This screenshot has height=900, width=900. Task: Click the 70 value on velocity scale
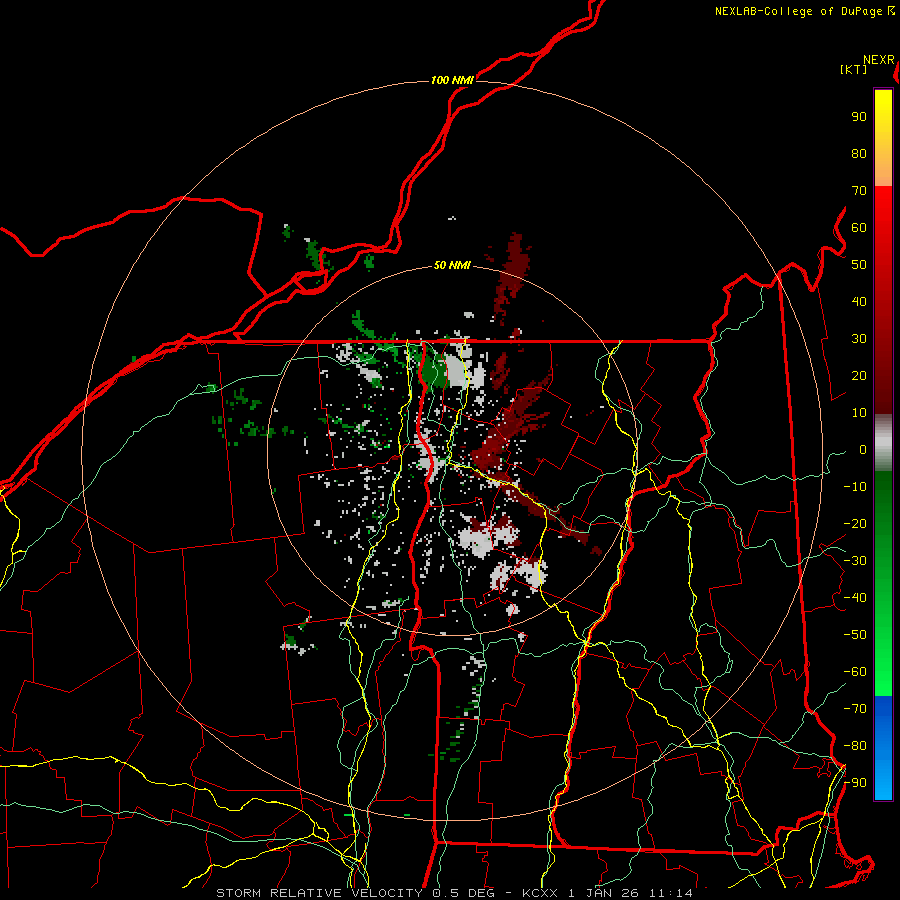pos(859,191)
